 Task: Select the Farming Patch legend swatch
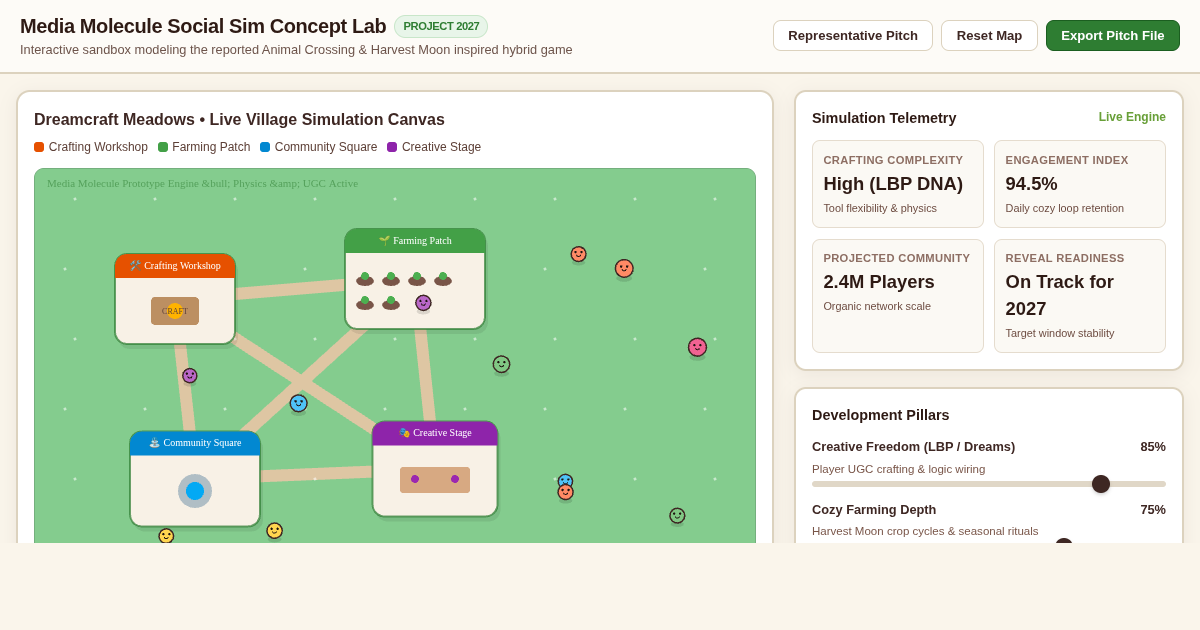[x=163, y=147]
